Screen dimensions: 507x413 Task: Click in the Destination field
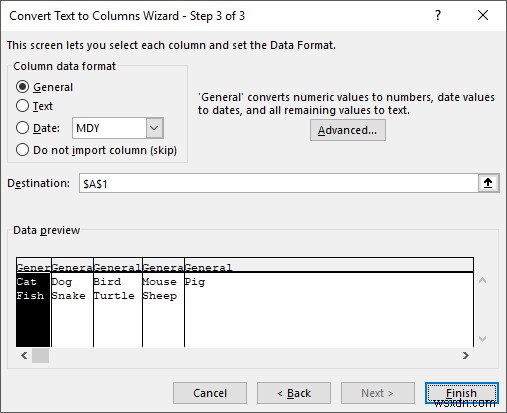pos(279,183)
